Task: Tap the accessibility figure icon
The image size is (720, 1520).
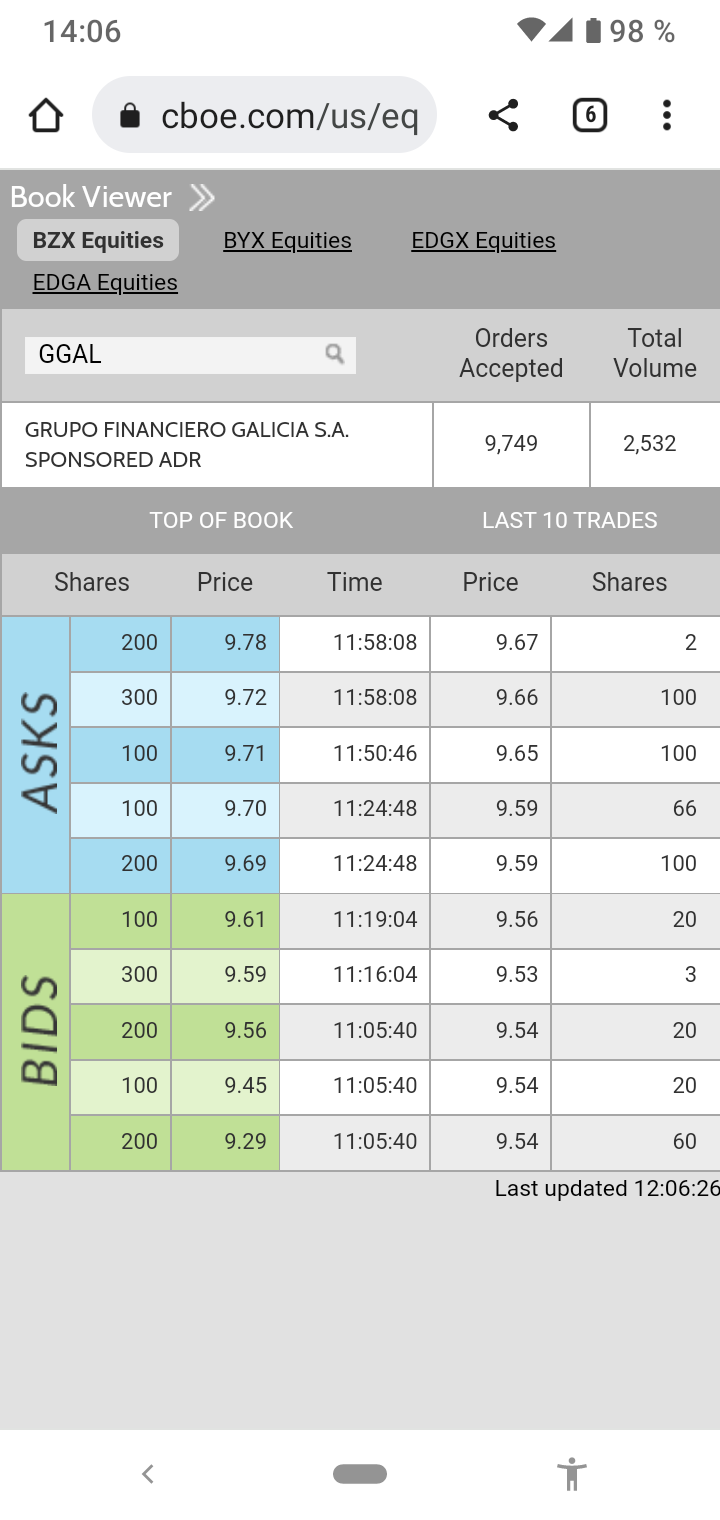Action: click(x=571, y=1473)
